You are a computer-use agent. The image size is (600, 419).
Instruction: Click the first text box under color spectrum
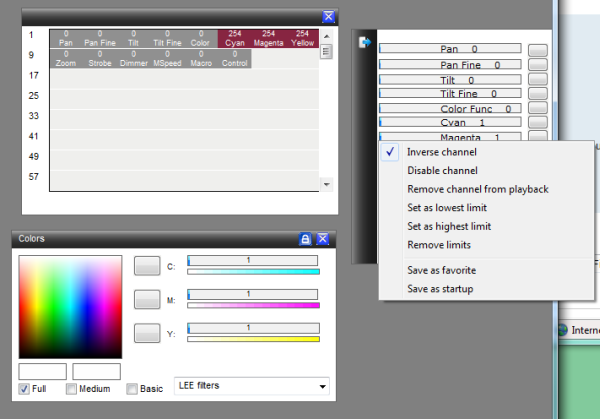[42, 371]
